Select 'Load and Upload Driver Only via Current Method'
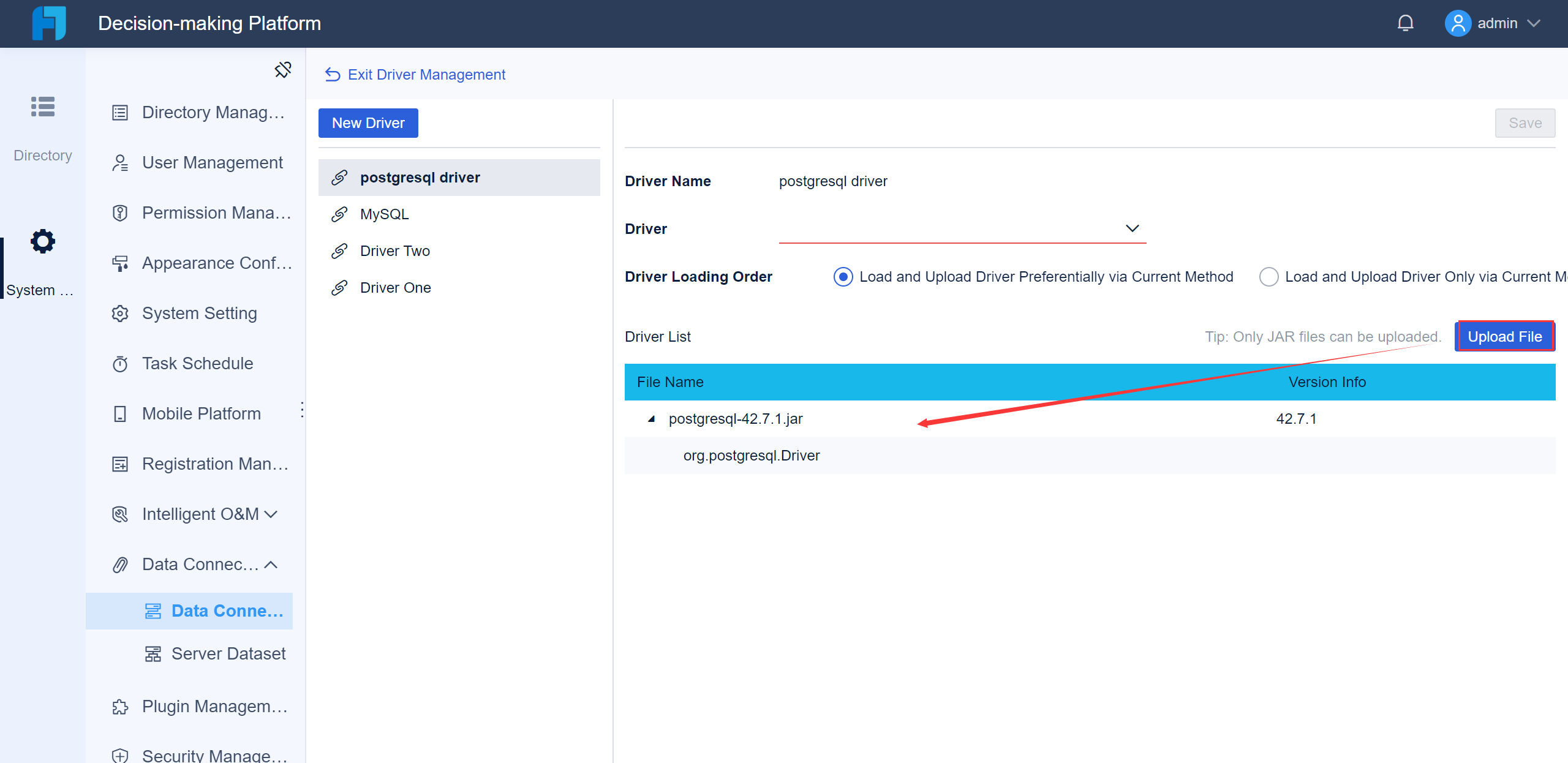Image resolution: width=1568 pixels, height=763 pixels. pos(1270,277)
